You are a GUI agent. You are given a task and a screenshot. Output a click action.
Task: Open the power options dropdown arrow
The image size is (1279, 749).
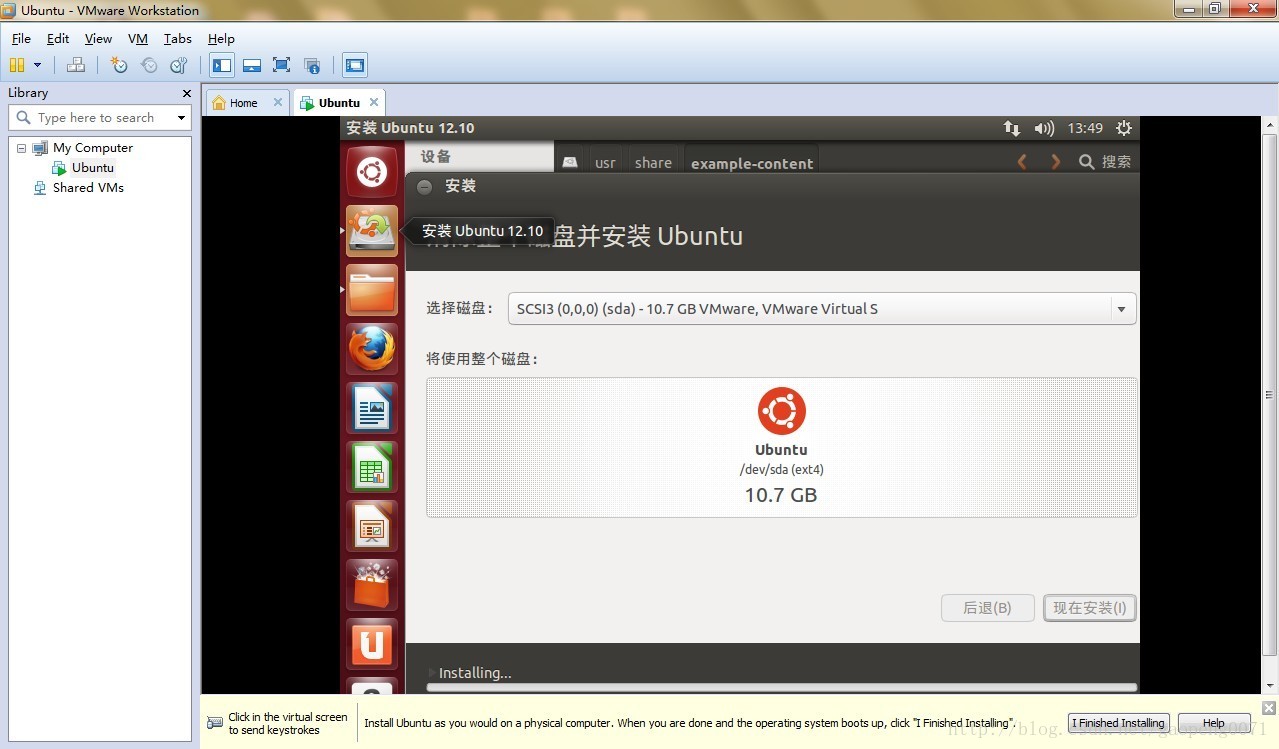point(38,66)
